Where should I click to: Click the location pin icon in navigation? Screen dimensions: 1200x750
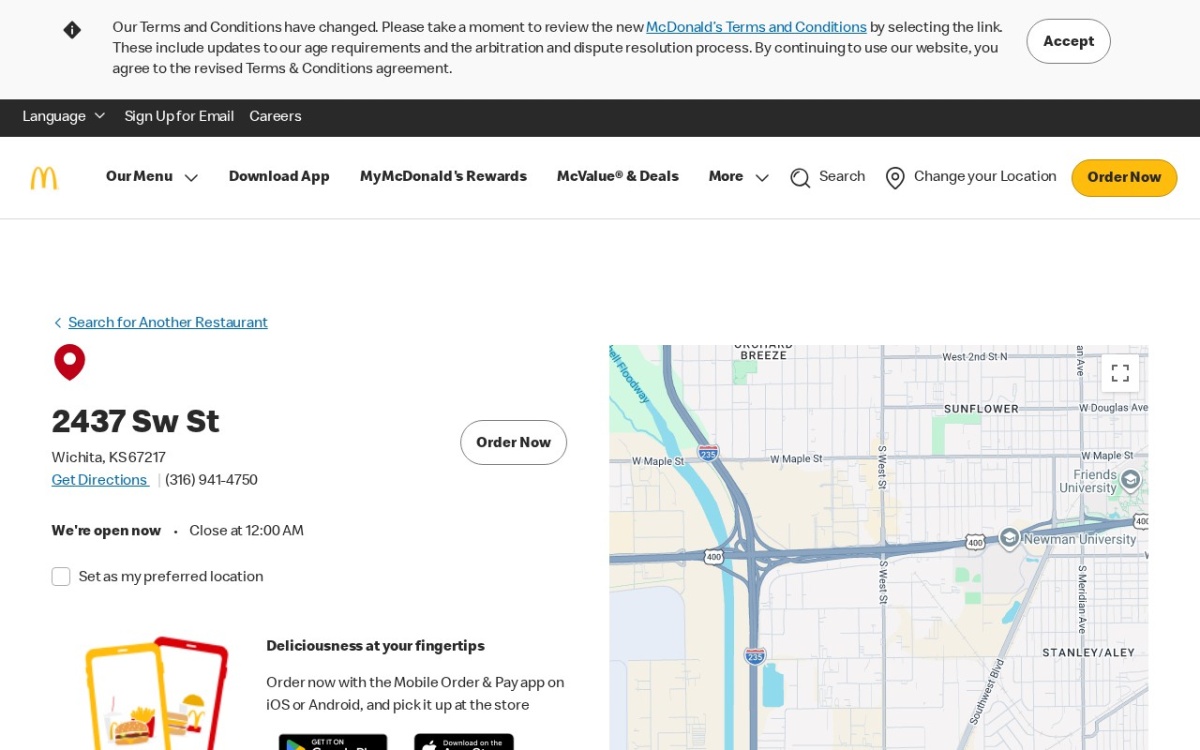click(895, 178)
